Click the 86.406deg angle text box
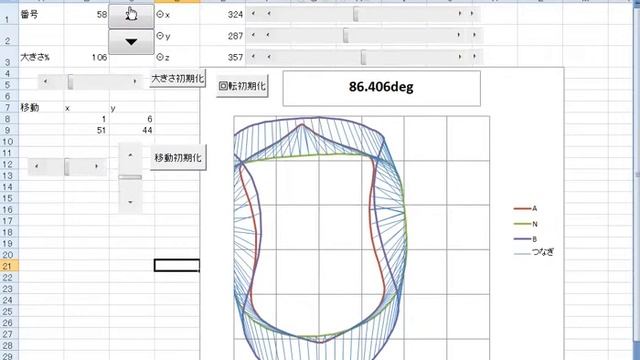The image size is (640, 360). click(x=381, y=88)
